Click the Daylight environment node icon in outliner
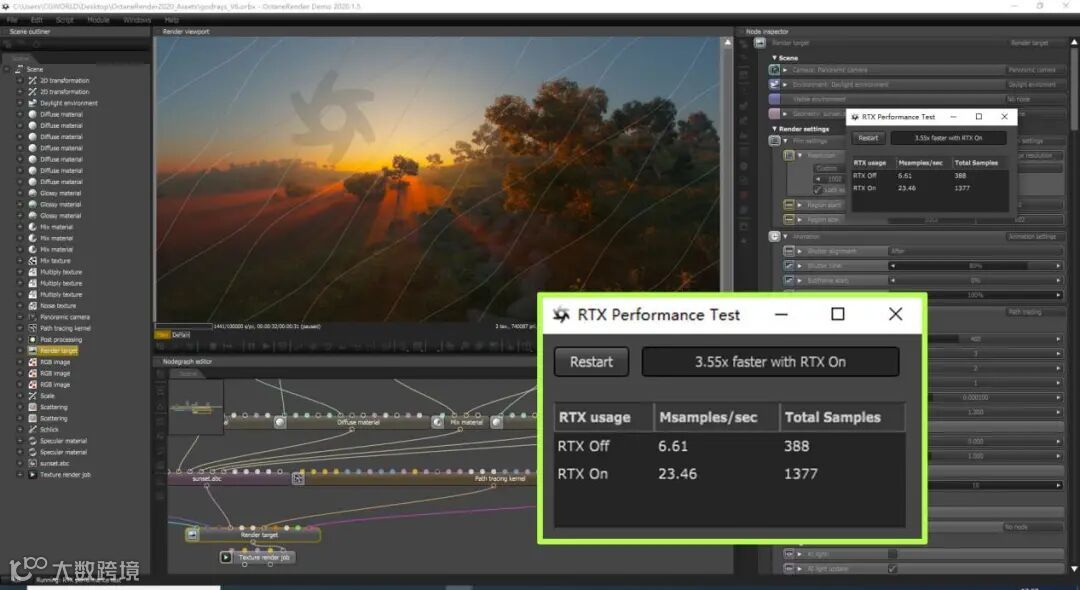 click(32, 103)
